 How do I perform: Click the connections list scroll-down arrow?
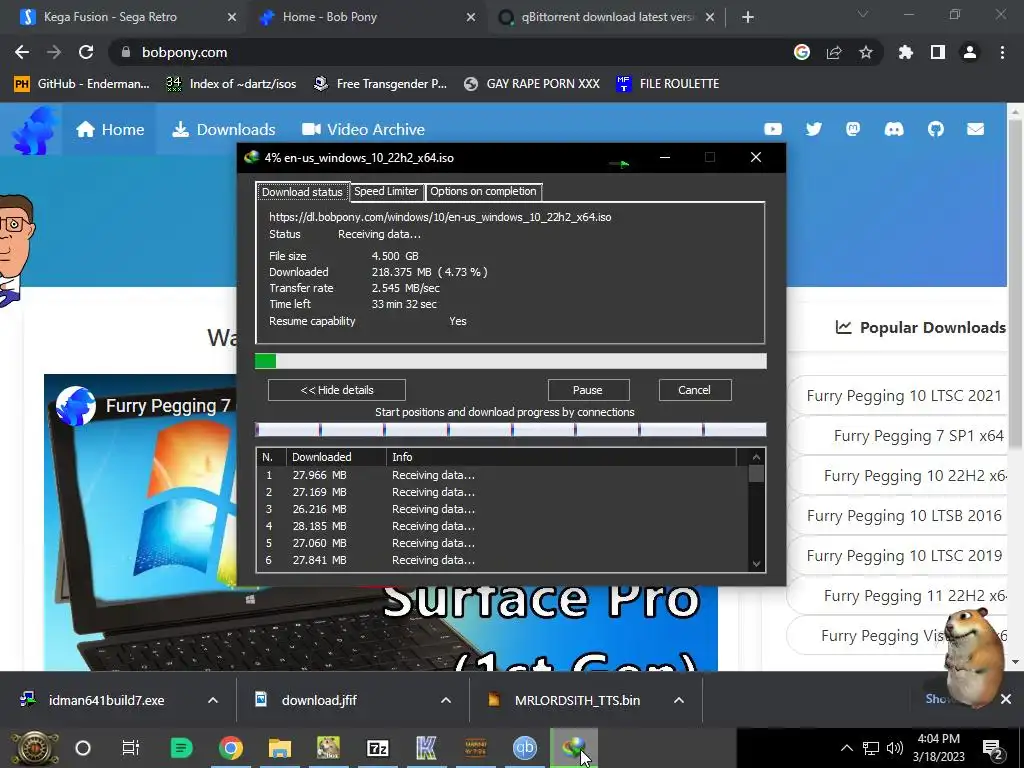(756, 564)
